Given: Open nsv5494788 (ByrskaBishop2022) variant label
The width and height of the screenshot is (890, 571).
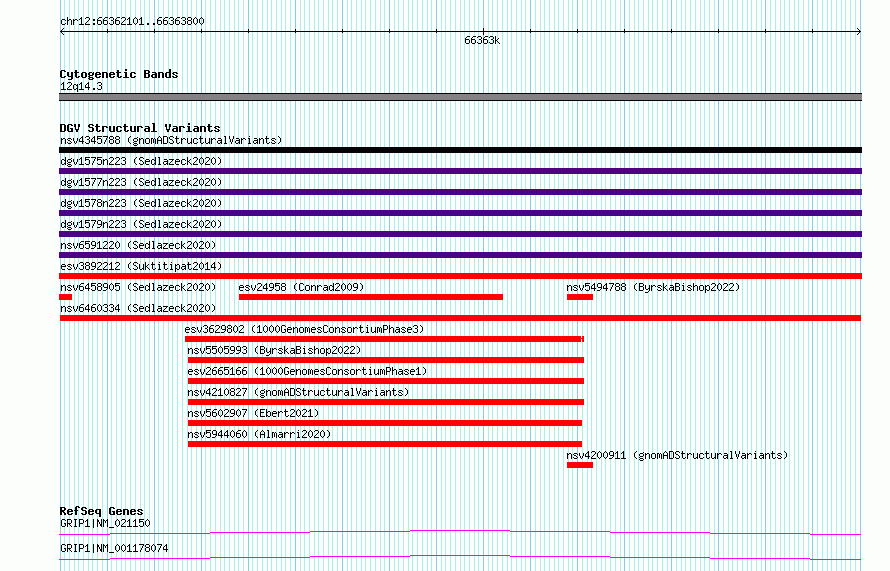Looking at the screenshot, I should point(653,287).
